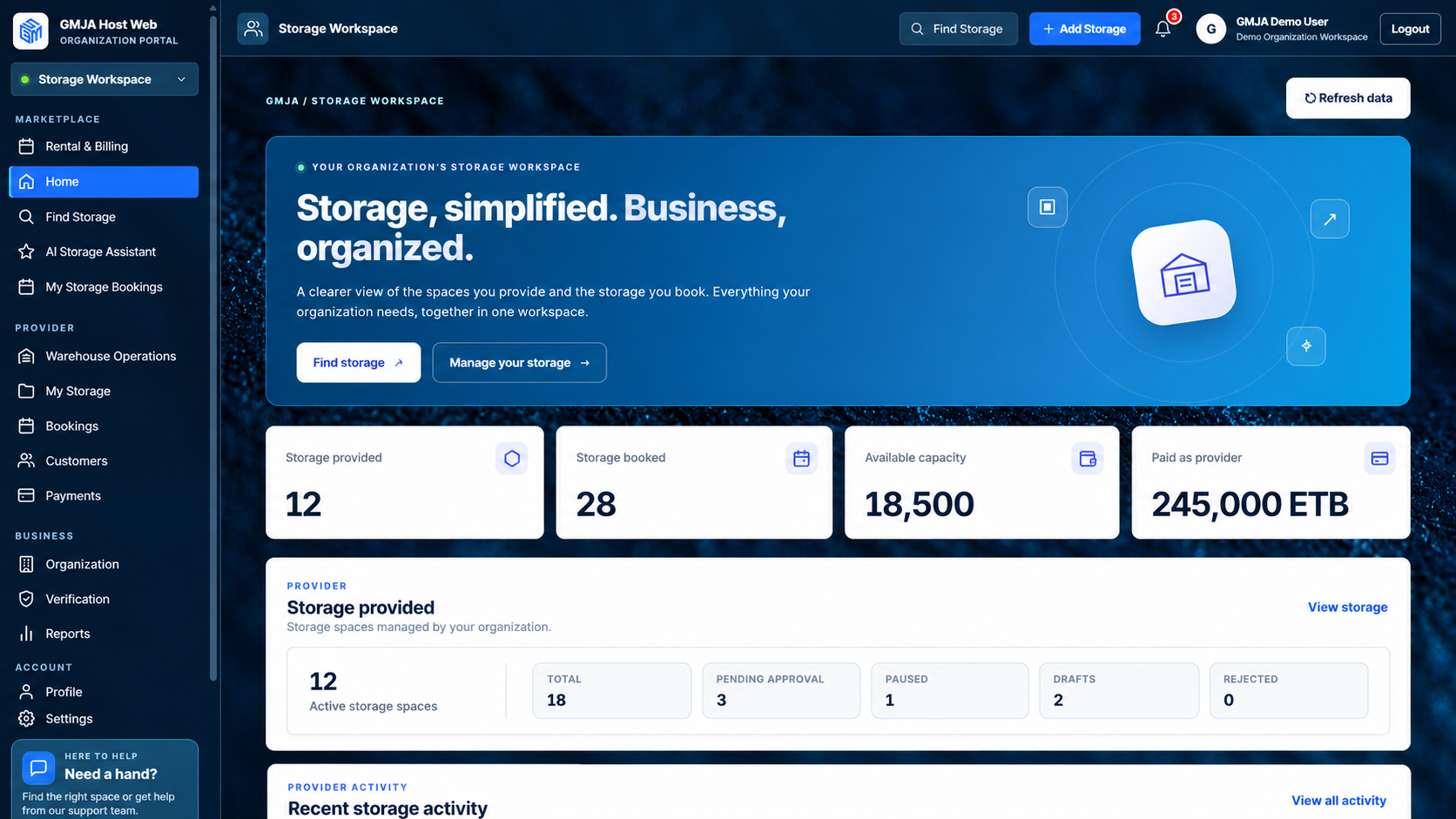This screenshot has width=1456, height=819.
Task: Click the Available capacity card wallet icon
Action: click(x=1088, y=459)
